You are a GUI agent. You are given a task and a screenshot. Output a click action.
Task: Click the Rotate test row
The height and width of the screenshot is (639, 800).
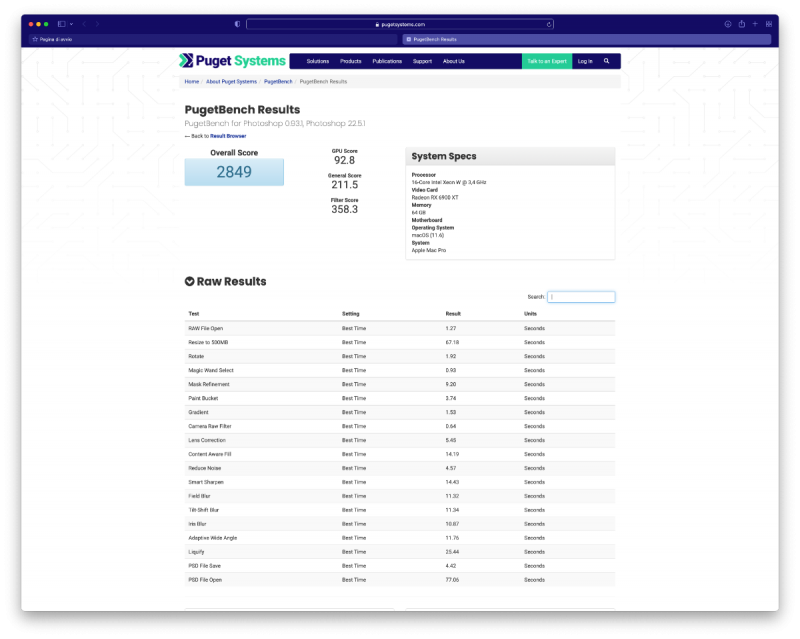[x=399, y=356]
